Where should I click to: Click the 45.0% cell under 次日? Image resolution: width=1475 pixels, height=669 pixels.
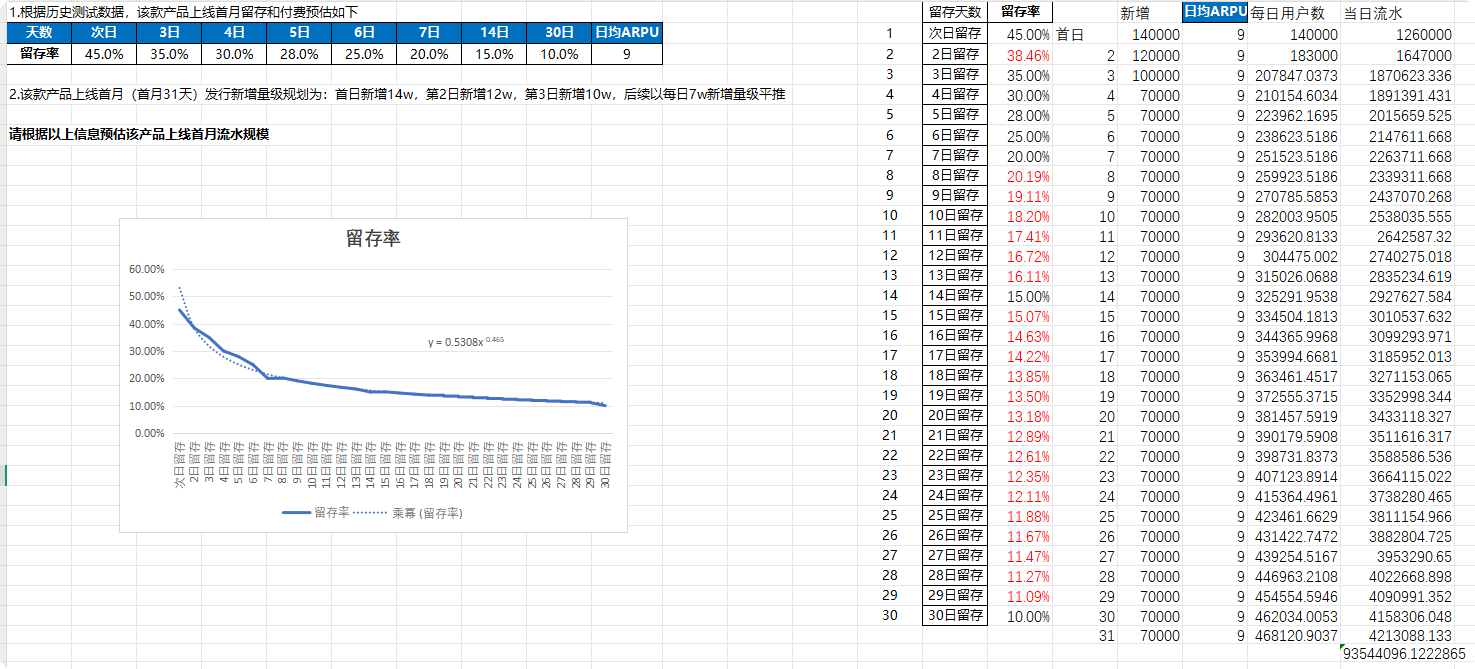pyautogui.click(x=104, y=54)
